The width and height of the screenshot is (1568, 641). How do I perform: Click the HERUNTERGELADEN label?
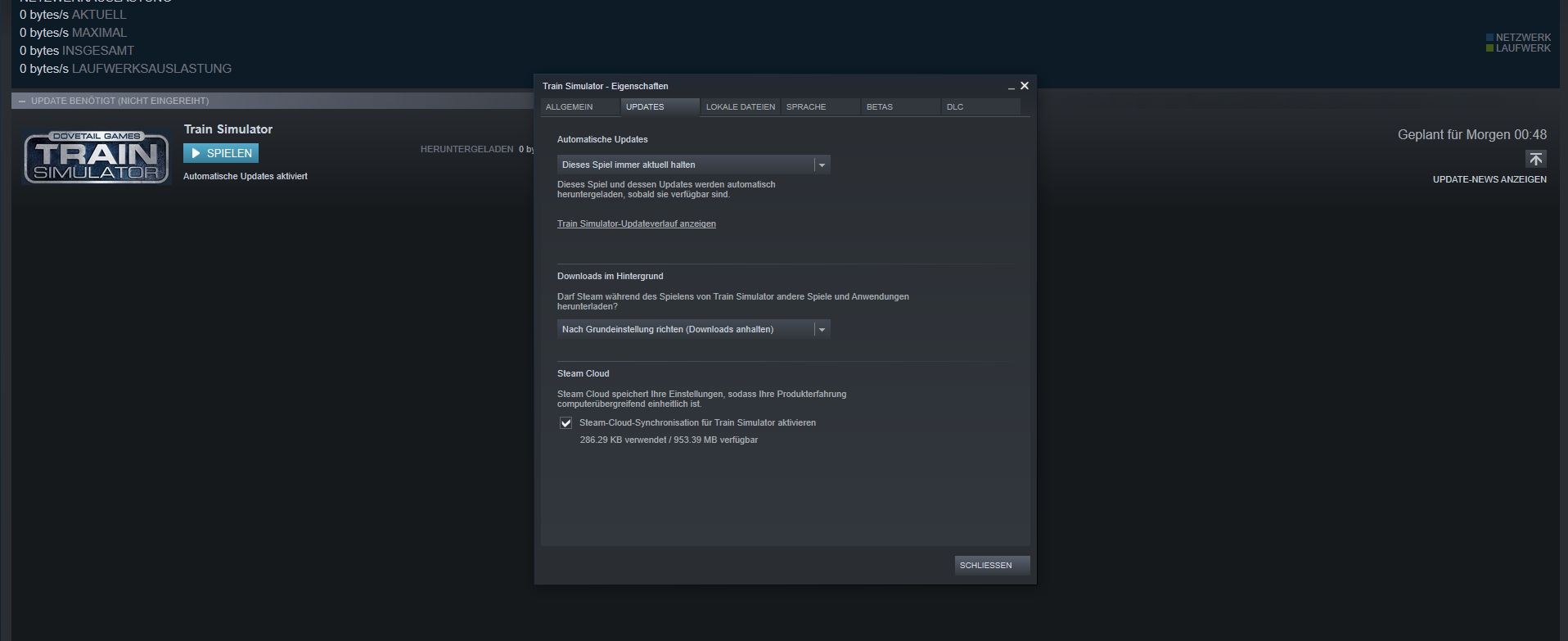pos(466,149)
